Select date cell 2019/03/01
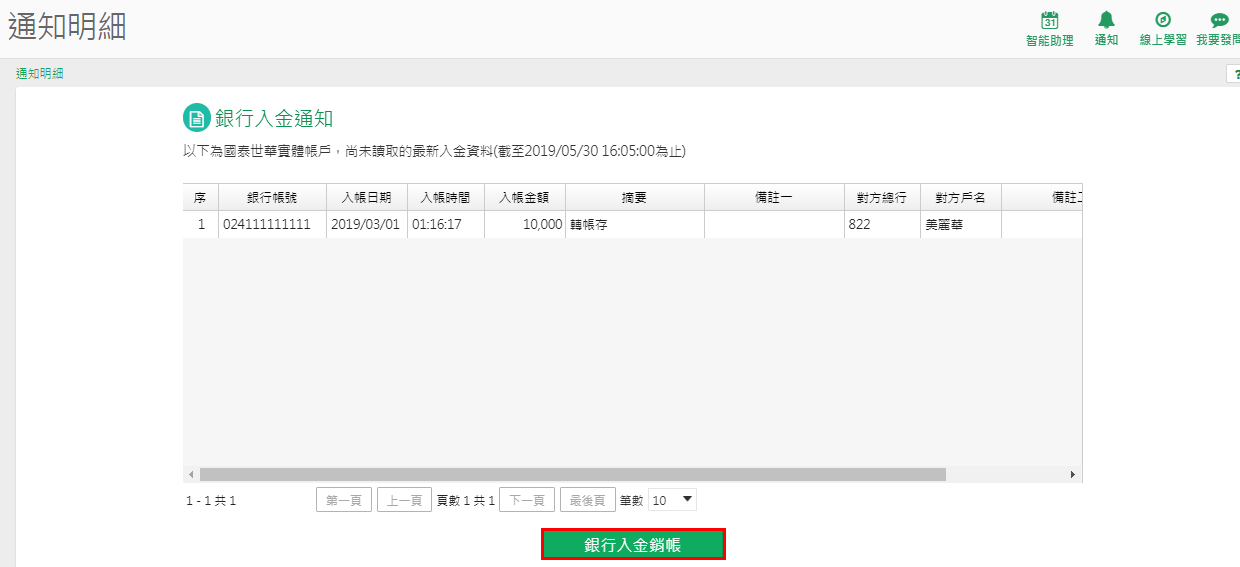The width and height of the screenshot is (1240, 567). (x=367, y=224)
